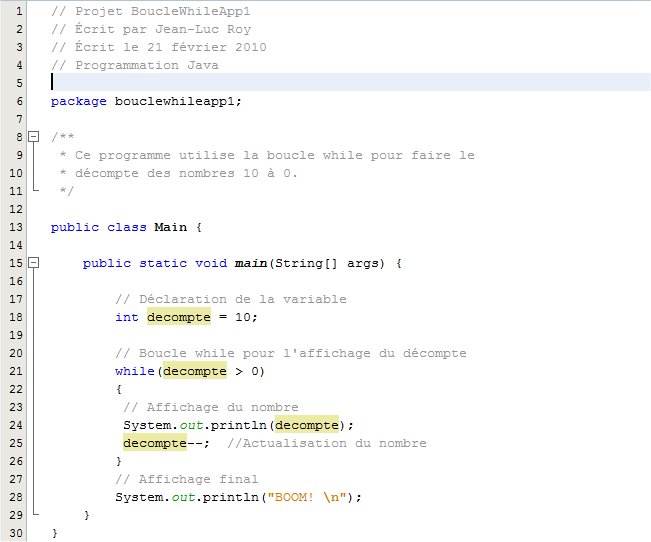The width and height of the screenshot is (651, 542).
Task: Click the final closing brace on line 30
Action: [x=55, y=533]
